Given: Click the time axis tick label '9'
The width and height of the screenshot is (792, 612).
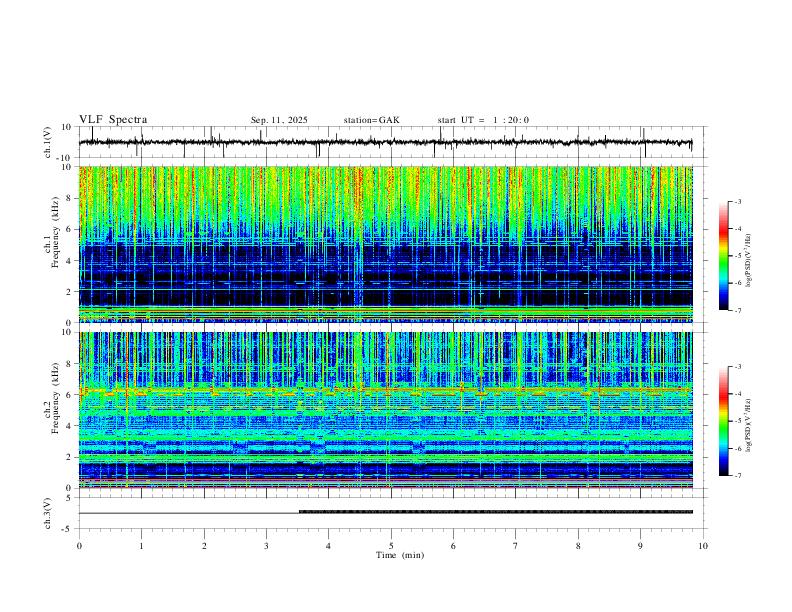Looking at the screenshot, I should [x=640, y=546].
